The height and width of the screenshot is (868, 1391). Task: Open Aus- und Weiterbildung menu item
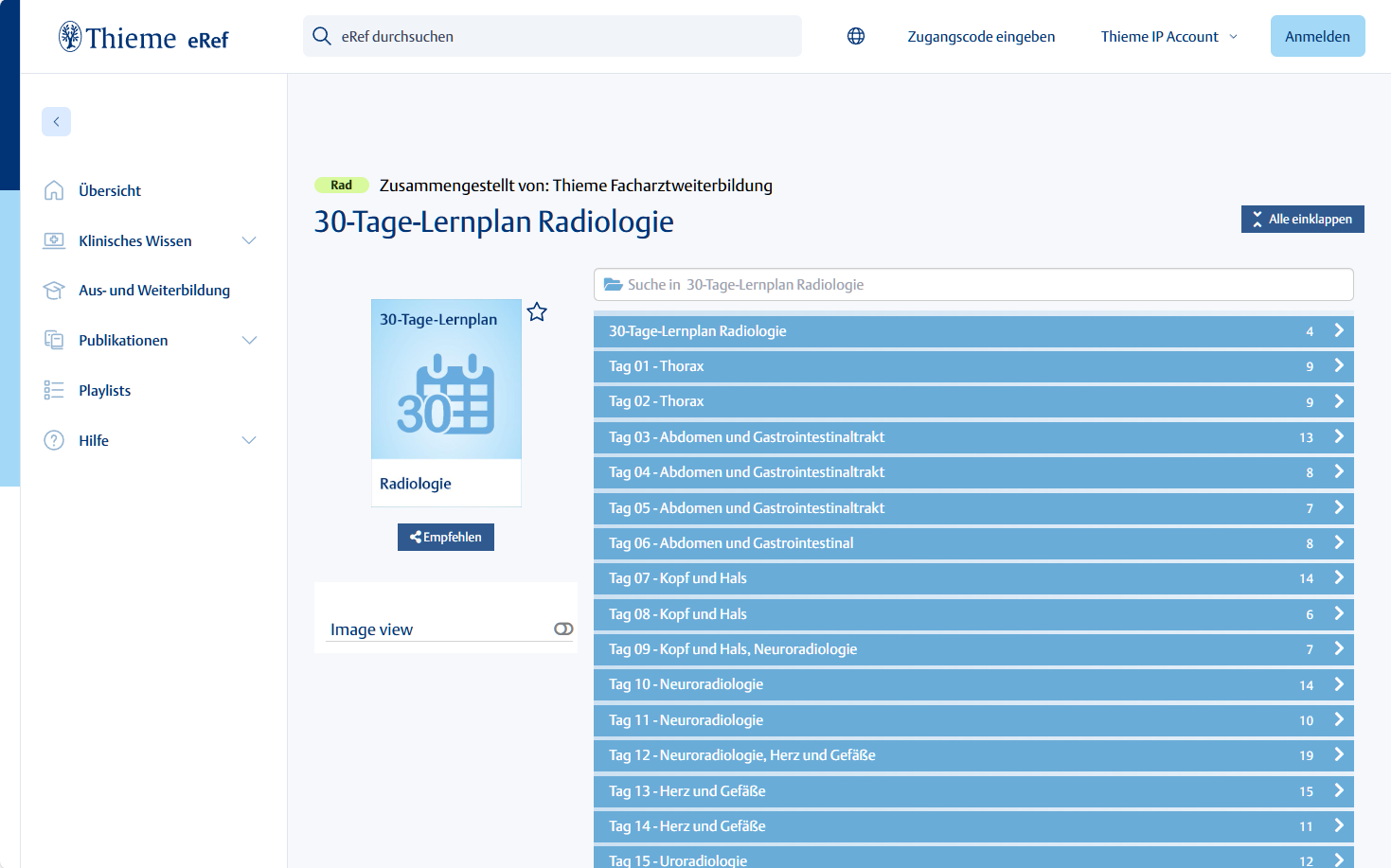click(x=154, y=291)
